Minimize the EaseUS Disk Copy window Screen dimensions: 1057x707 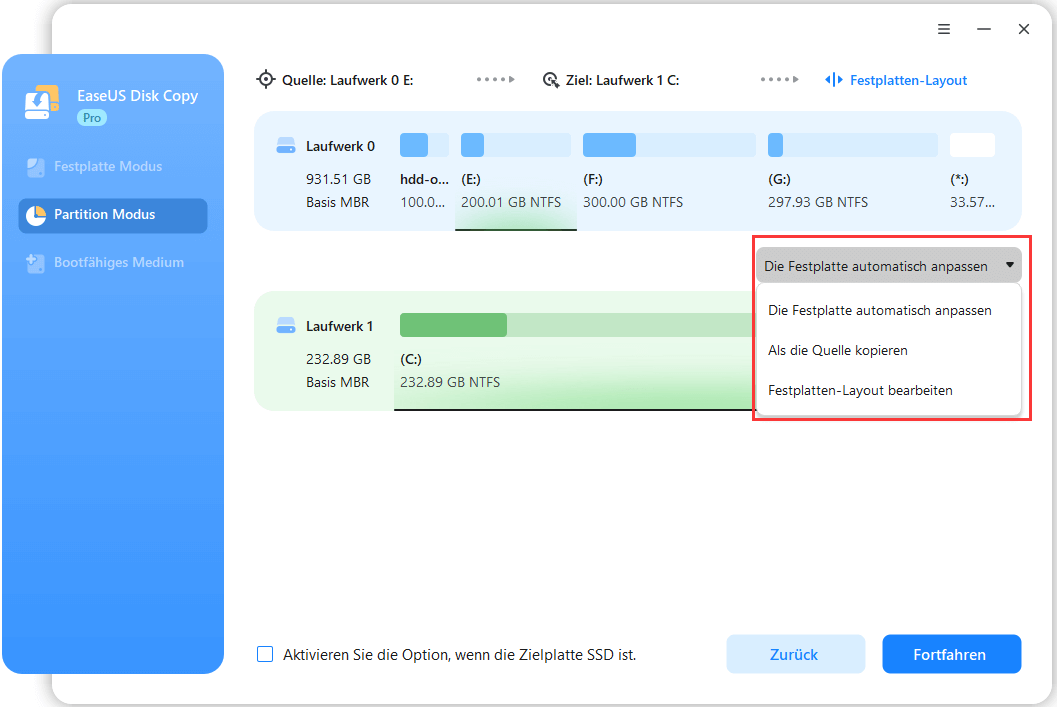pyautogui.click(x=984, y=29)
